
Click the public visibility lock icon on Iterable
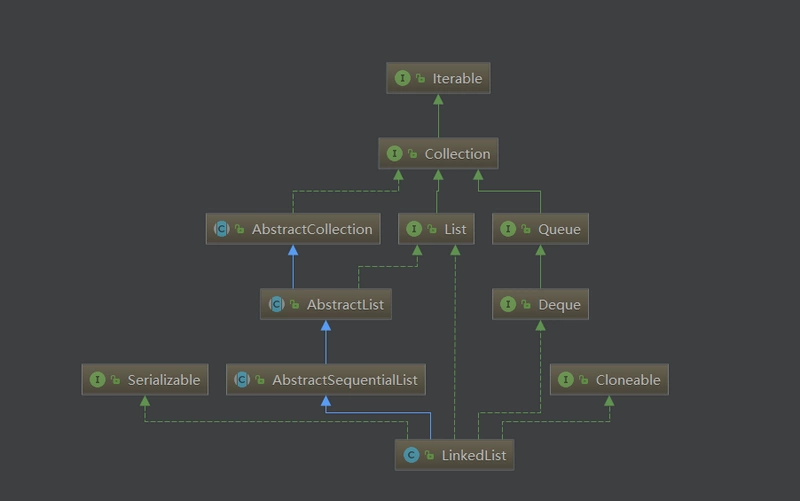[420, 79]
